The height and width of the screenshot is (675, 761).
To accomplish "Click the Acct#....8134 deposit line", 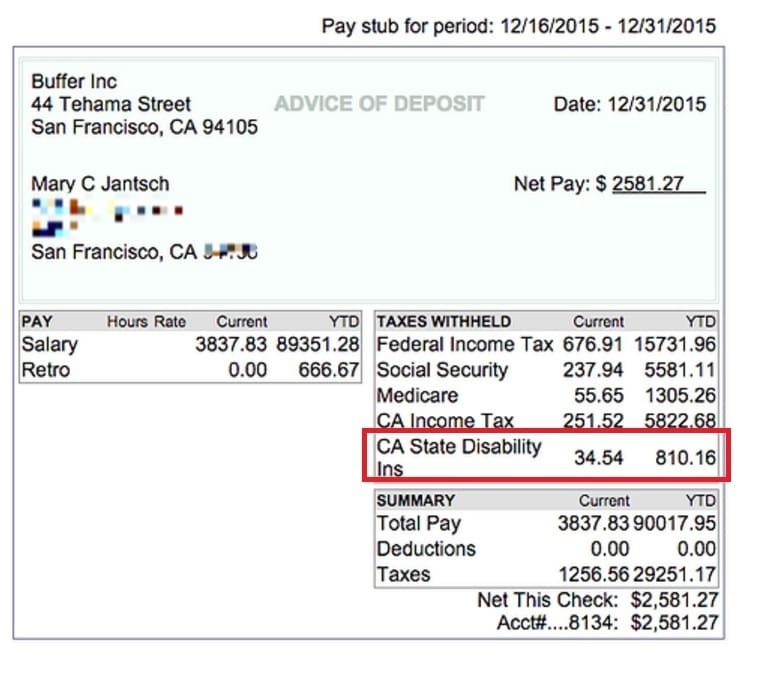I will coord(607,623).
